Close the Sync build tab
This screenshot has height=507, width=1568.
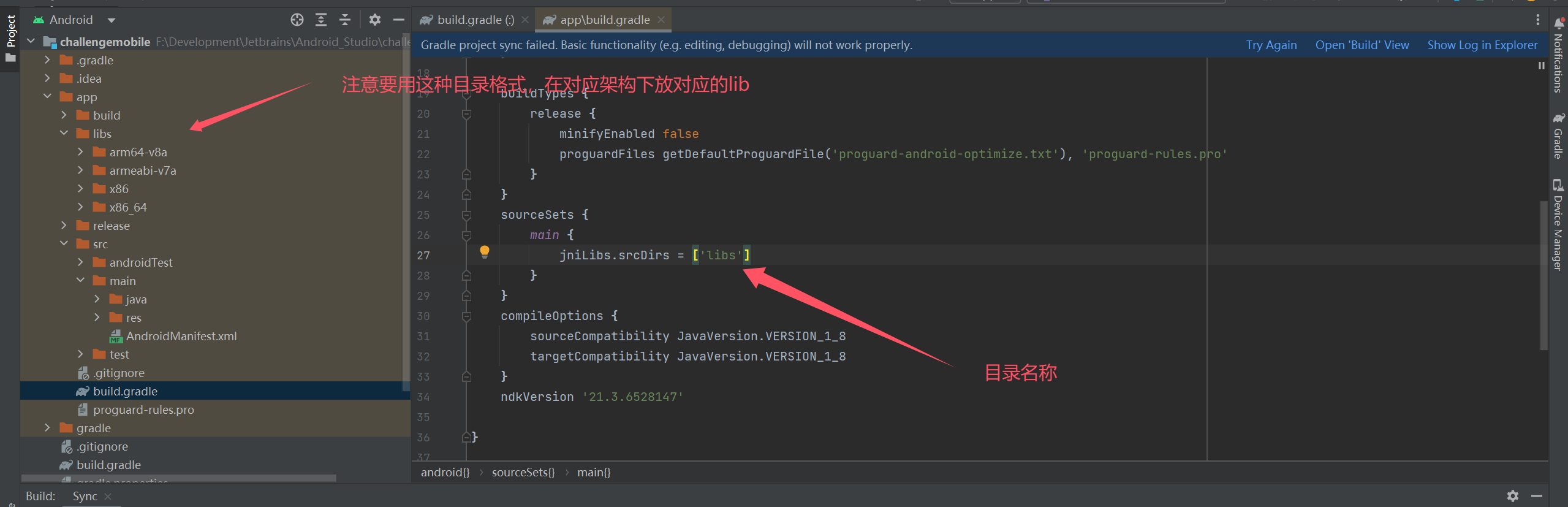pos(108,496)
